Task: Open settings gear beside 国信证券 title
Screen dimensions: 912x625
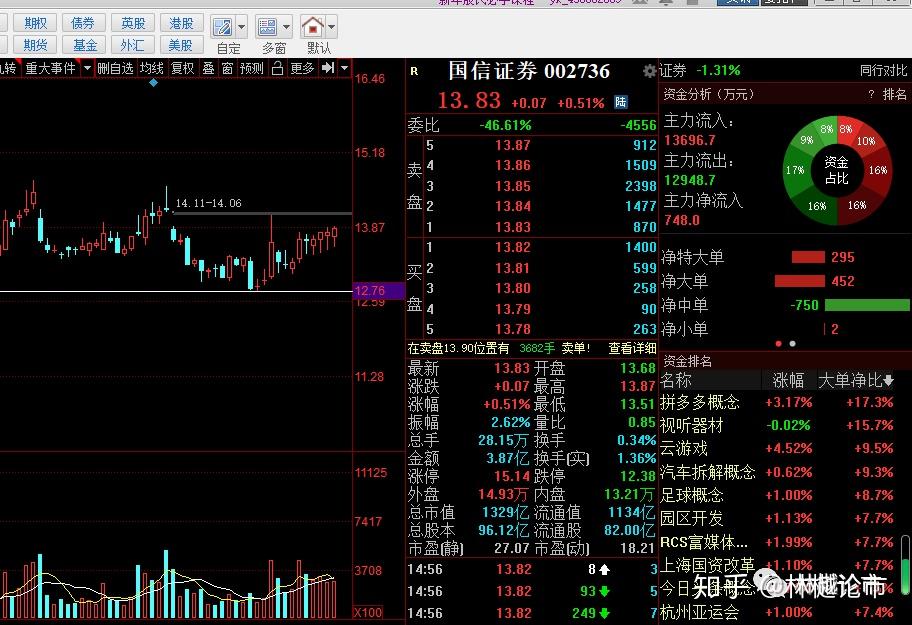Action: tap(650, 71)
